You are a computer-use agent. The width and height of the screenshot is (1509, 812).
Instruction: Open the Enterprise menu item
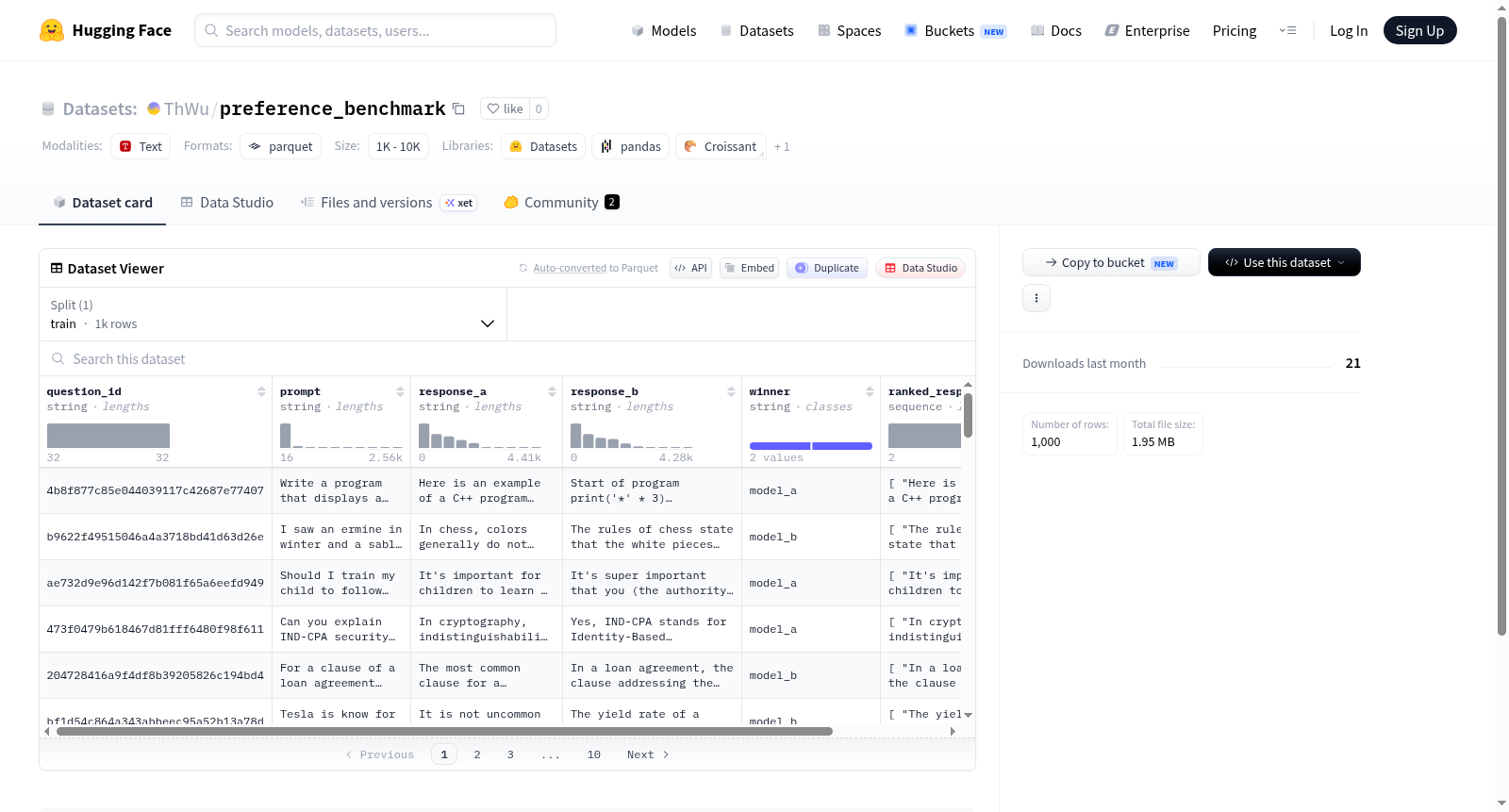[x=1147, y=30]
